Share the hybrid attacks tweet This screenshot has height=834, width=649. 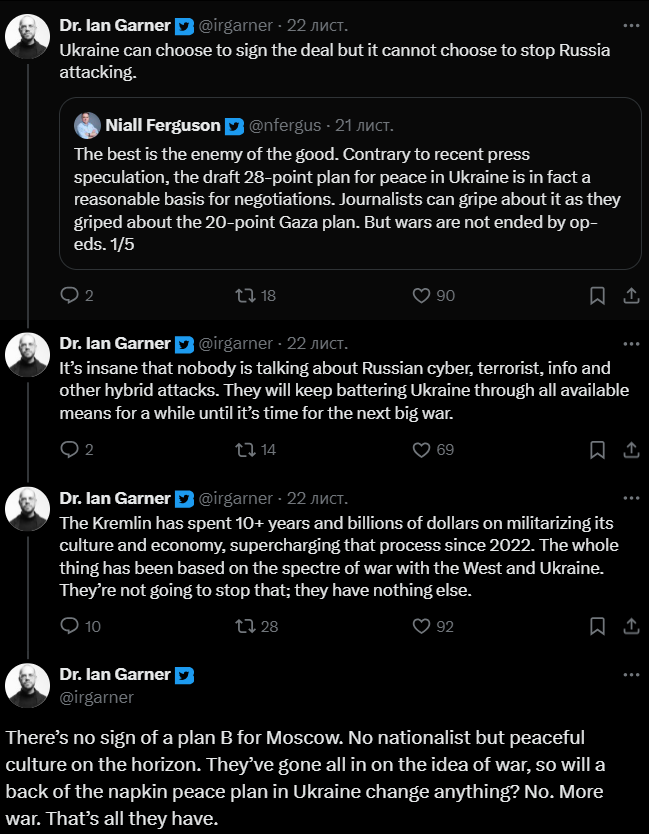[x=631, y=449]
